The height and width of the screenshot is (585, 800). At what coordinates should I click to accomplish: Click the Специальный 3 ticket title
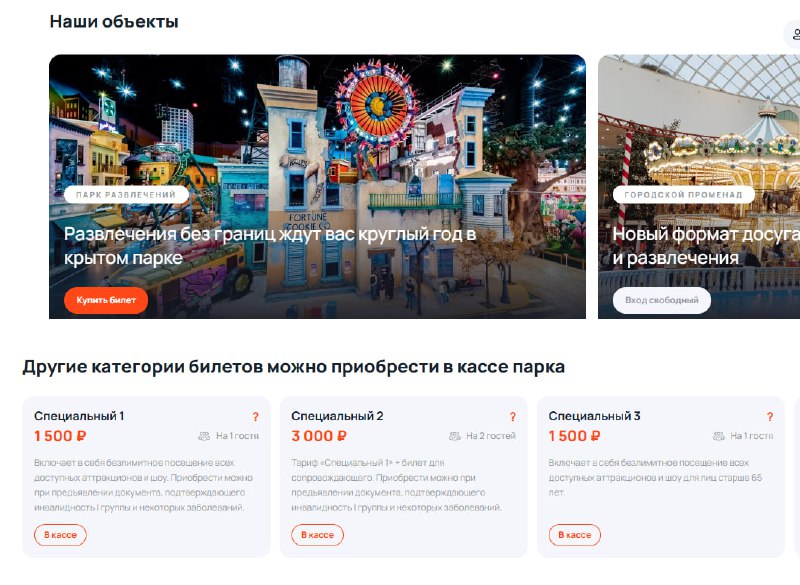pos(594,416)
